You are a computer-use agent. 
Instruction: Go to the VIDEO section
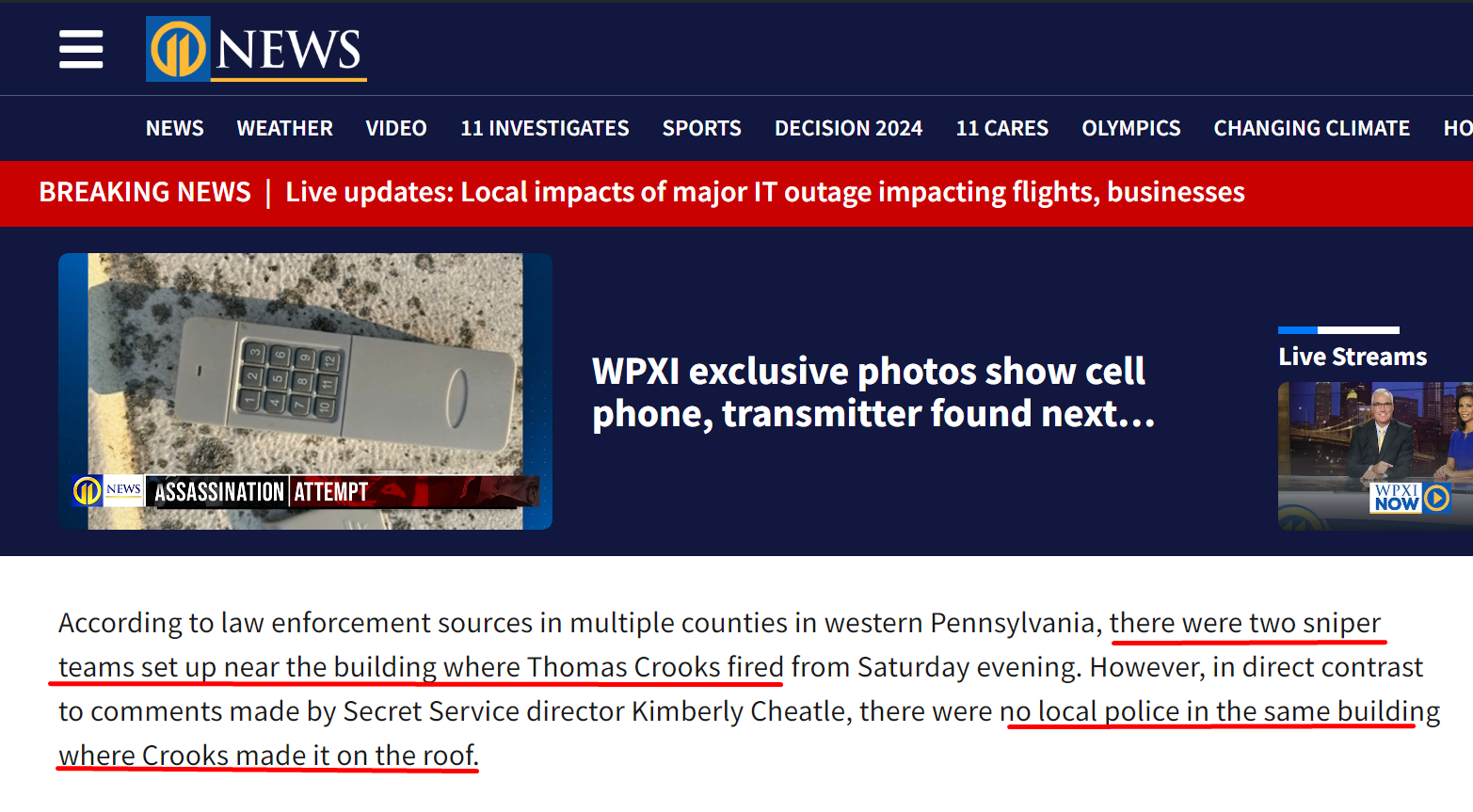tap(396, 128)
